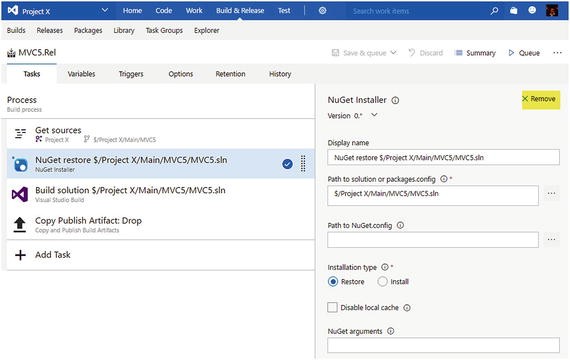
Task: Click the NuGet Installer task icon
Action: (20, 164)
